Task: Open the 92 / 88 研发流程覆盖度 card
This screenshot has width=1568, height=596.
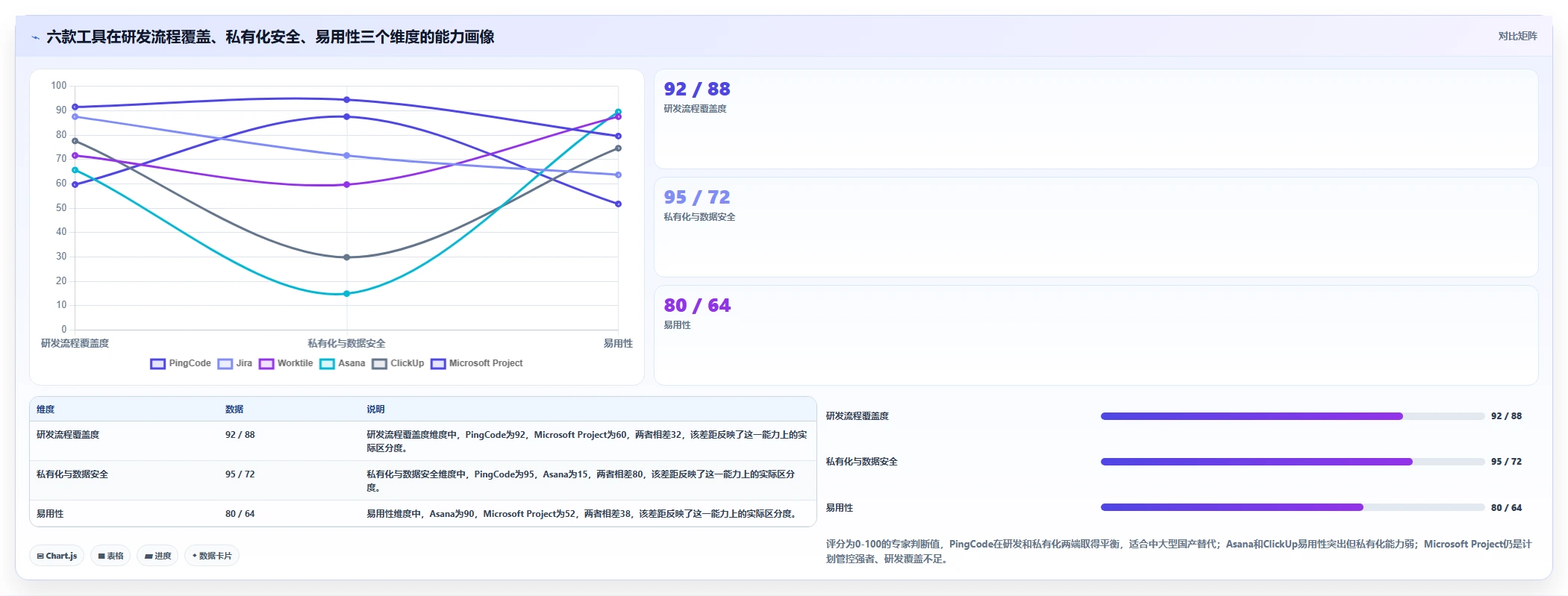Action: point(1096,119)
